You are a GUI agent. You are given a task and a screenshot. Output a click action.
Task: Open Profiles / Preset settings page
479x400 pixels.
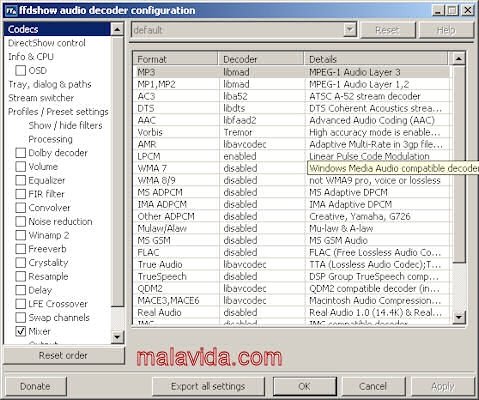tap(58, 112)
